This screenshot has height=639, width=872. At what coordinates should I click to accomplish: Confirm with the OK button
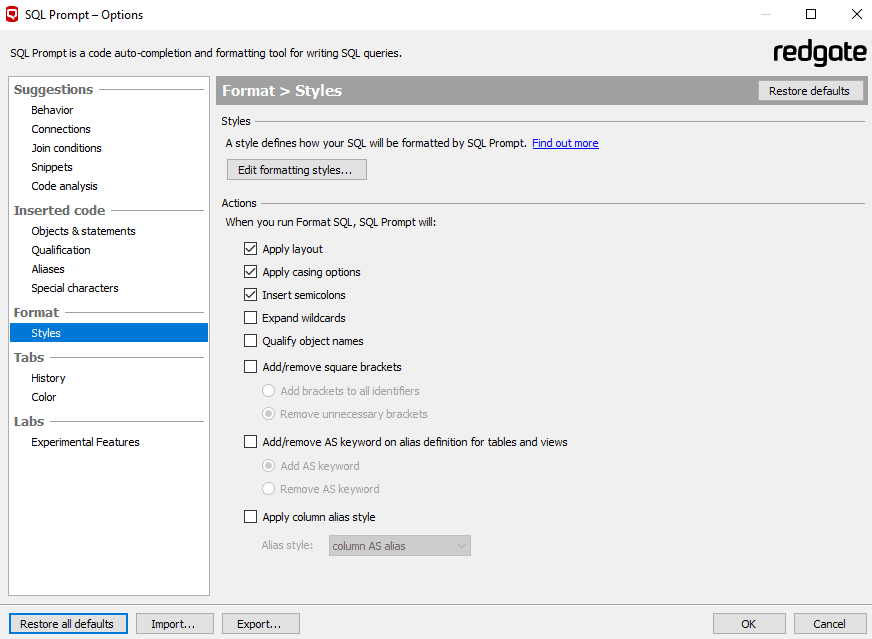click(x=749, y=623)
